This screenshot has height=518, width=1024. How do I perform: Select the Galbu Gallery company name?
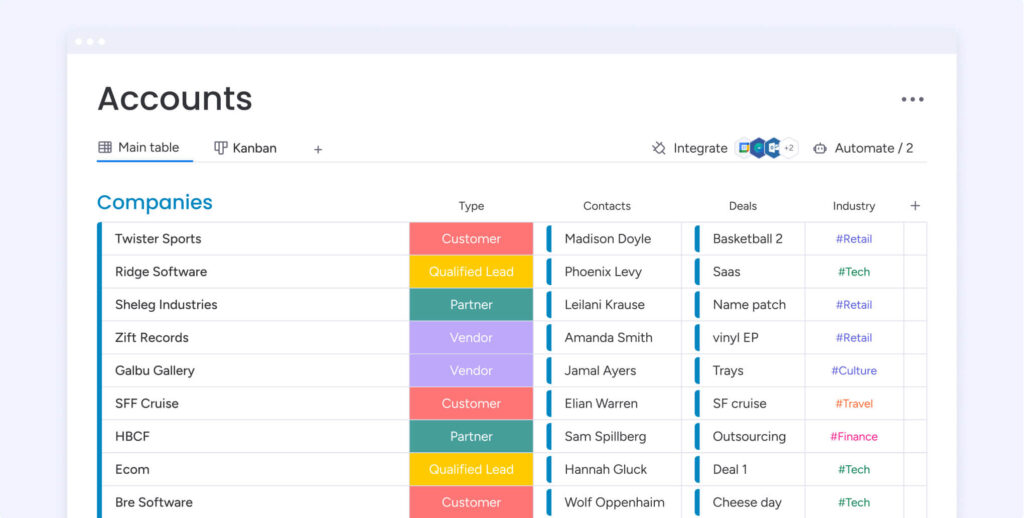155,370
